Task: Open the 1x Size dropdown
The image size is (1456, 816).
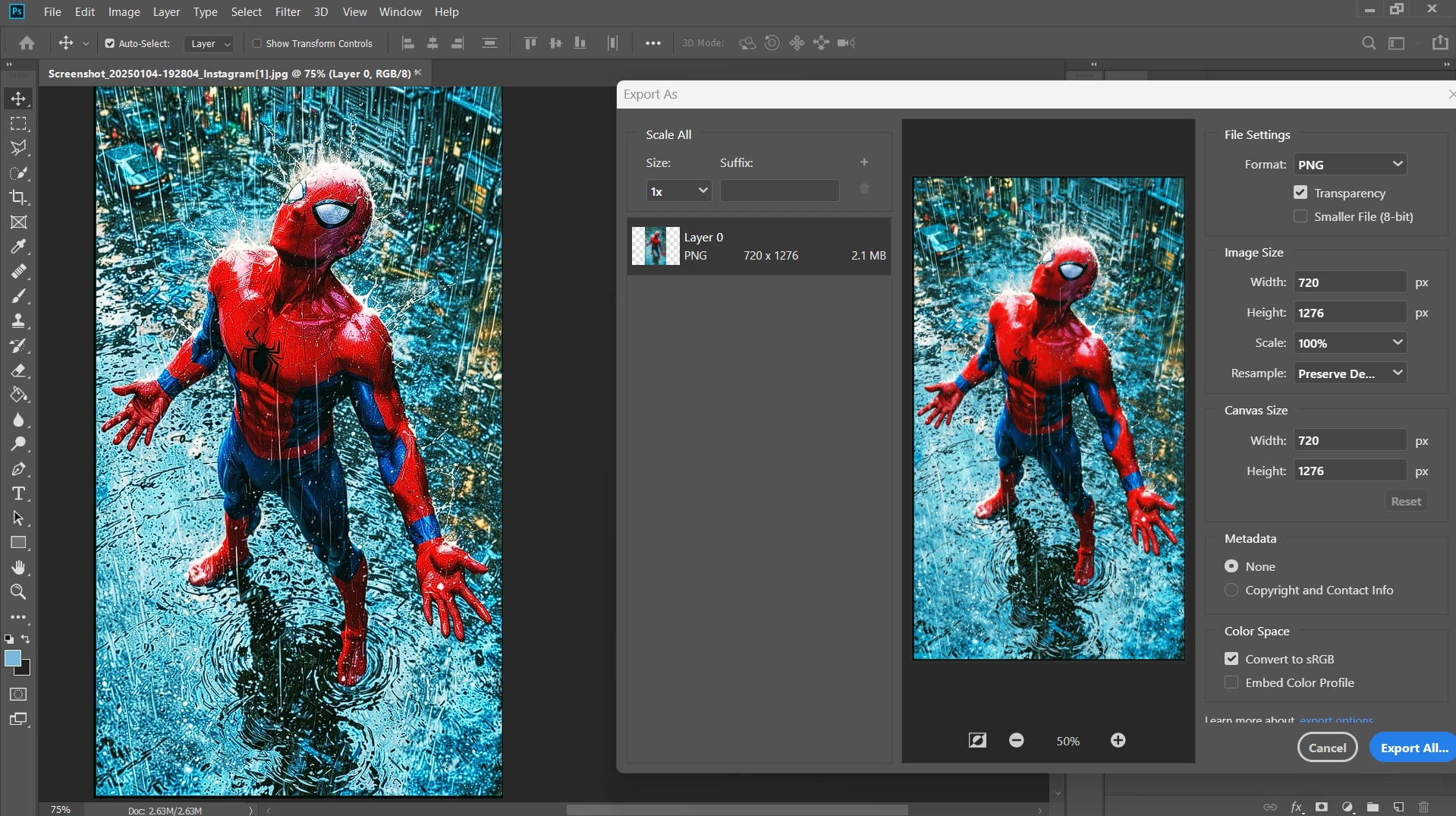Action: tap(678, 191)
